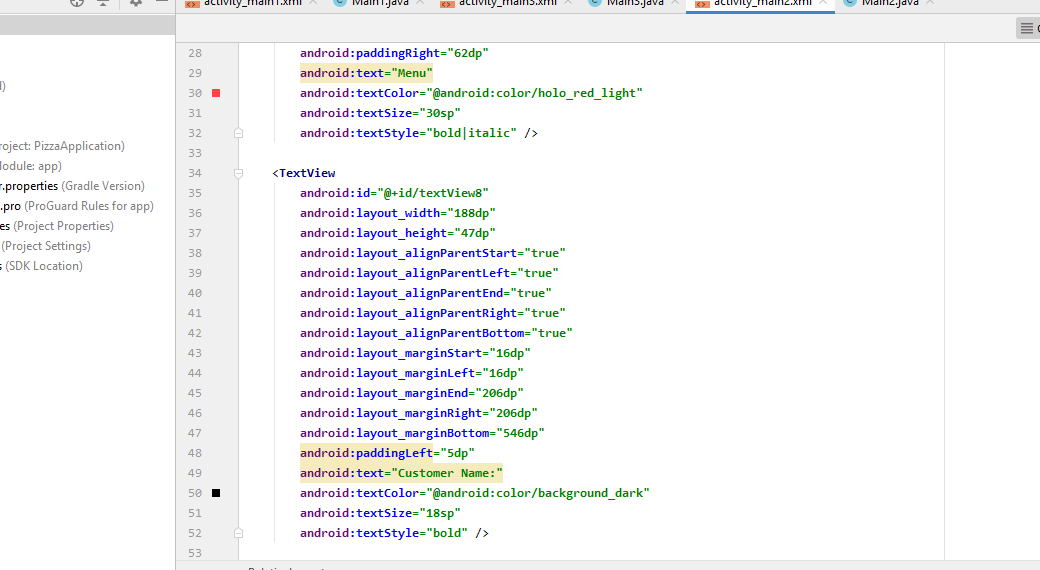
Task: Click the background_dark textColor value
Action: tap(537, 493)
